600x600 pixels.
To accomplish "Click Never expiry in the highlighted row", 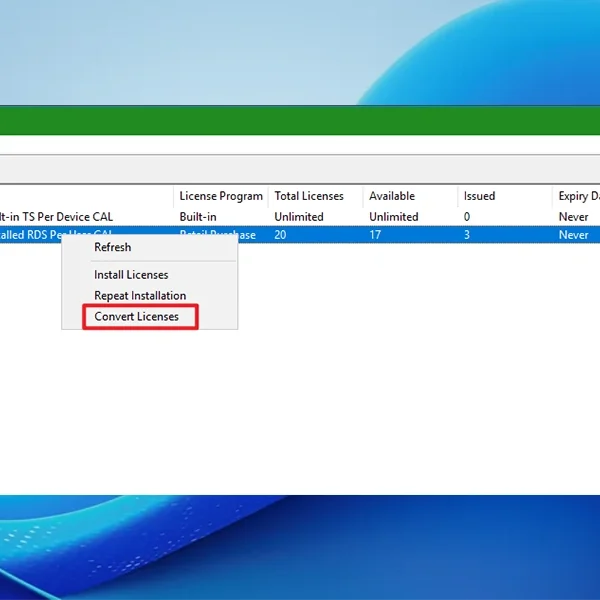I will [574, 235].
